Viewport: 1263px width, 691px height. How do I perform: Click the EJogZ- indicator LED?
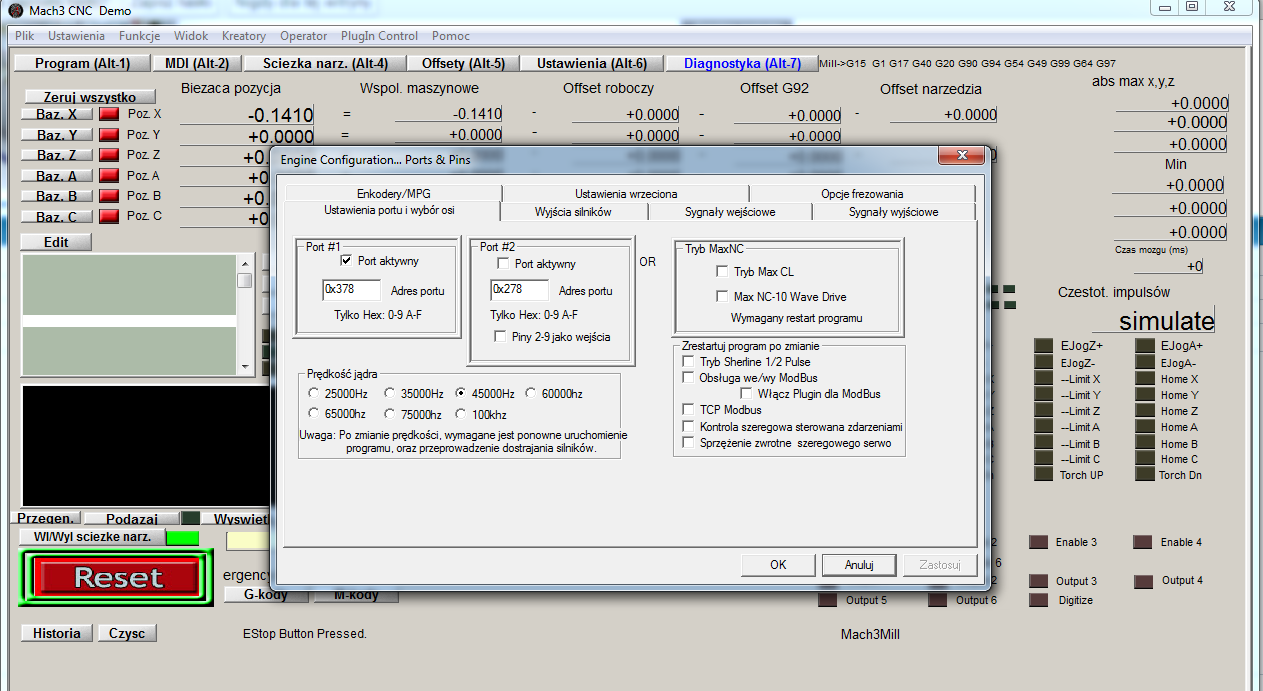click(1043, 363)
